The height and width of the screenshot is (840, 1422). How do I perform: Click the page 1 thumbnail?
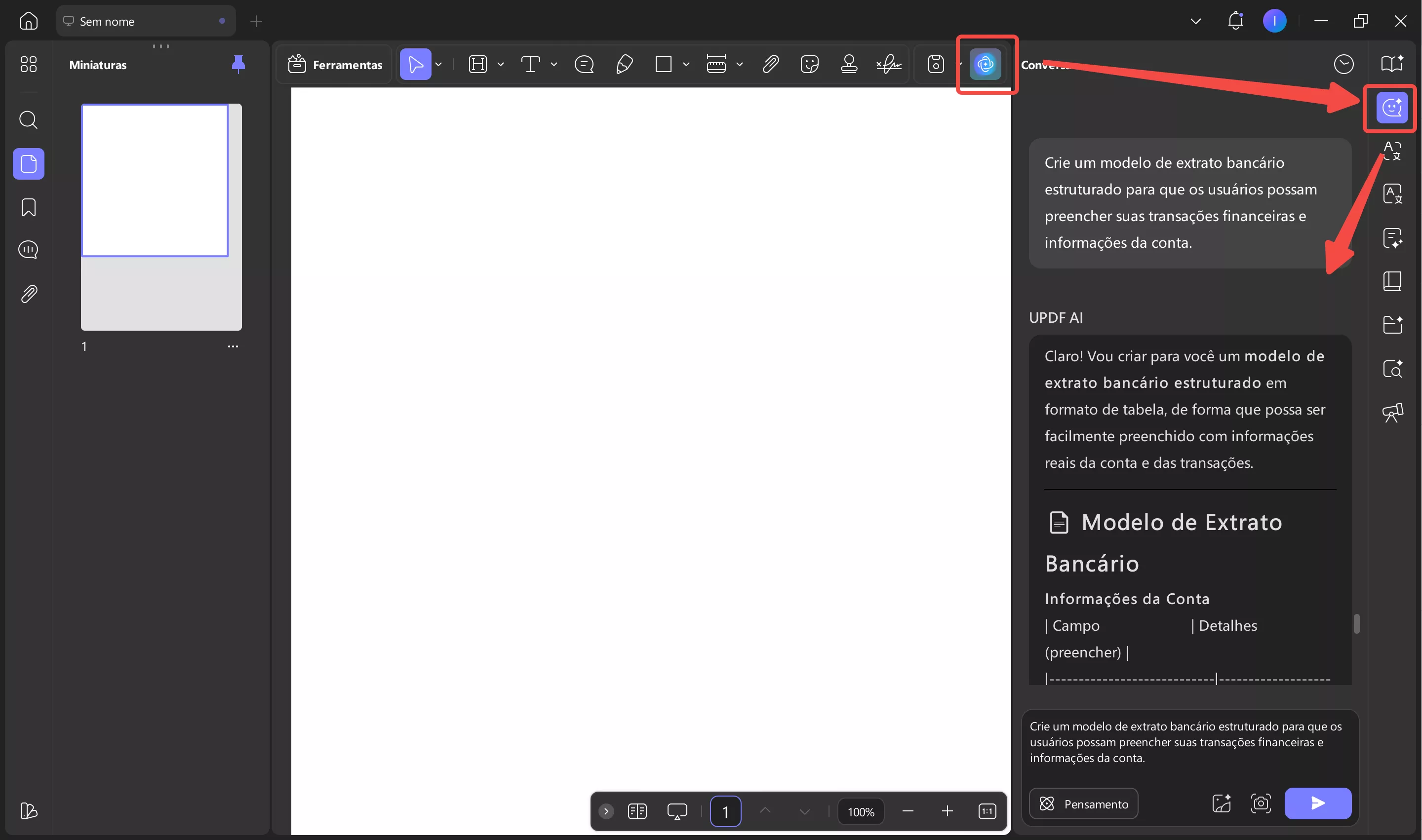tap(155, 181)
